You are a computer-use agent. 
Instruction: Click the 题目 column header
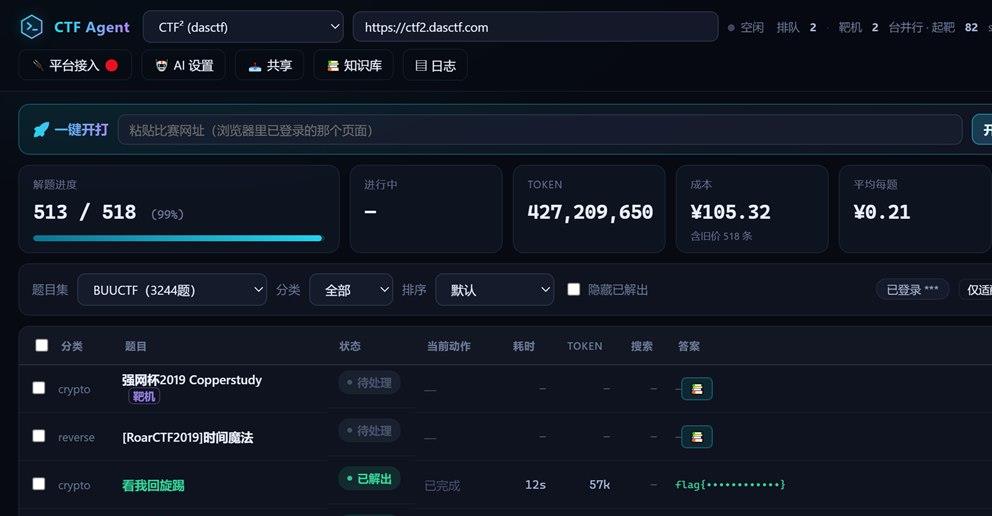pyautogui.click(x=135, y=346)
